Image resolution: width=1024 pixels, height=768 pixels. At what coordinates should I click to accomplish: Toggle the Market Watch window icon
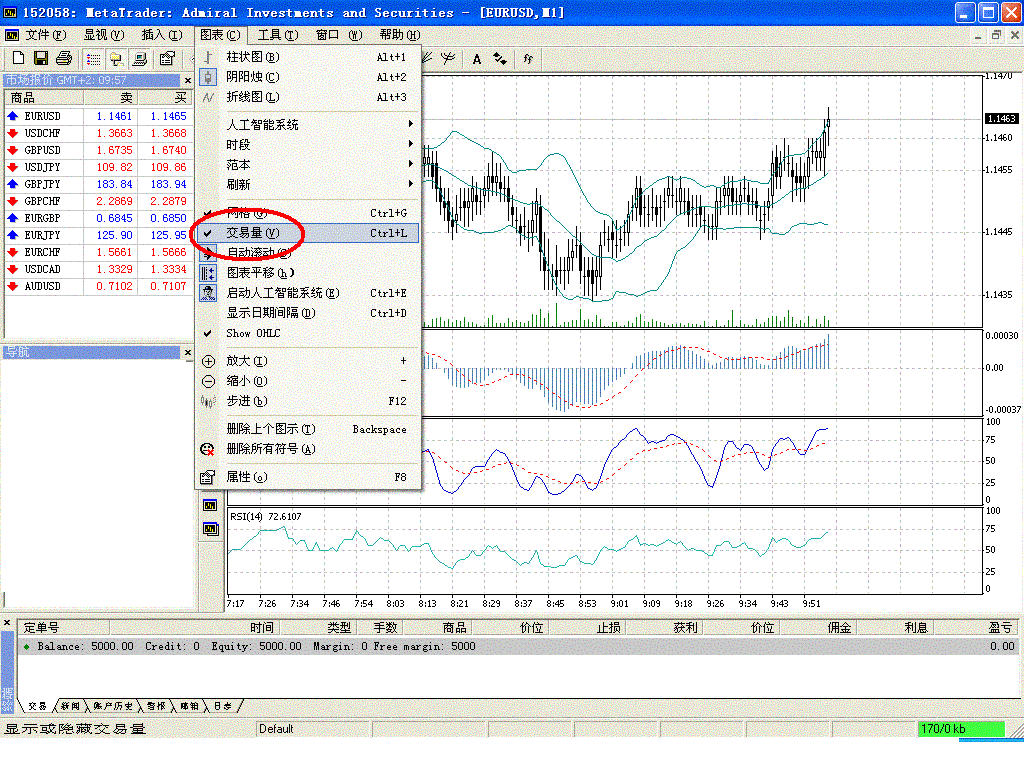pyautogui.click(x=93, y=59)
